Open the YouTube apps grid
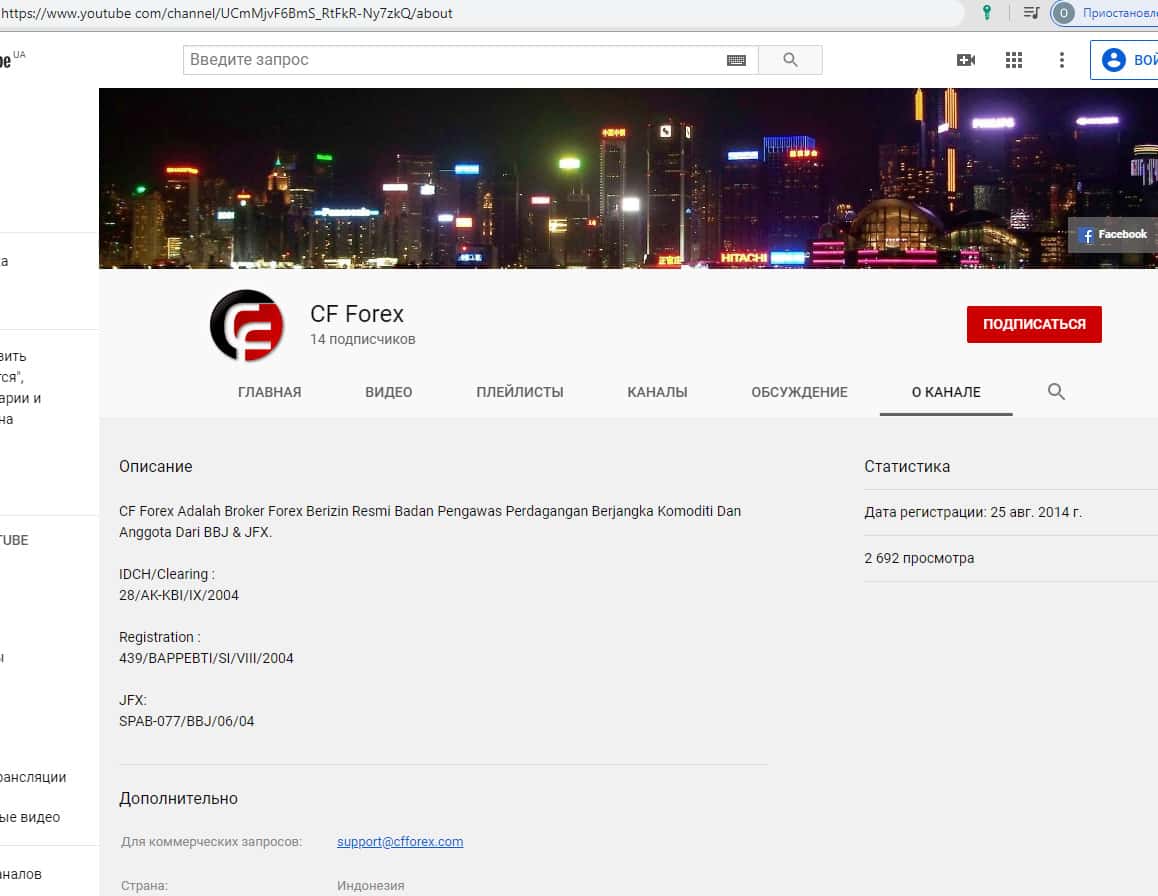This screenshot has width=1158, height=896. 1014,60
